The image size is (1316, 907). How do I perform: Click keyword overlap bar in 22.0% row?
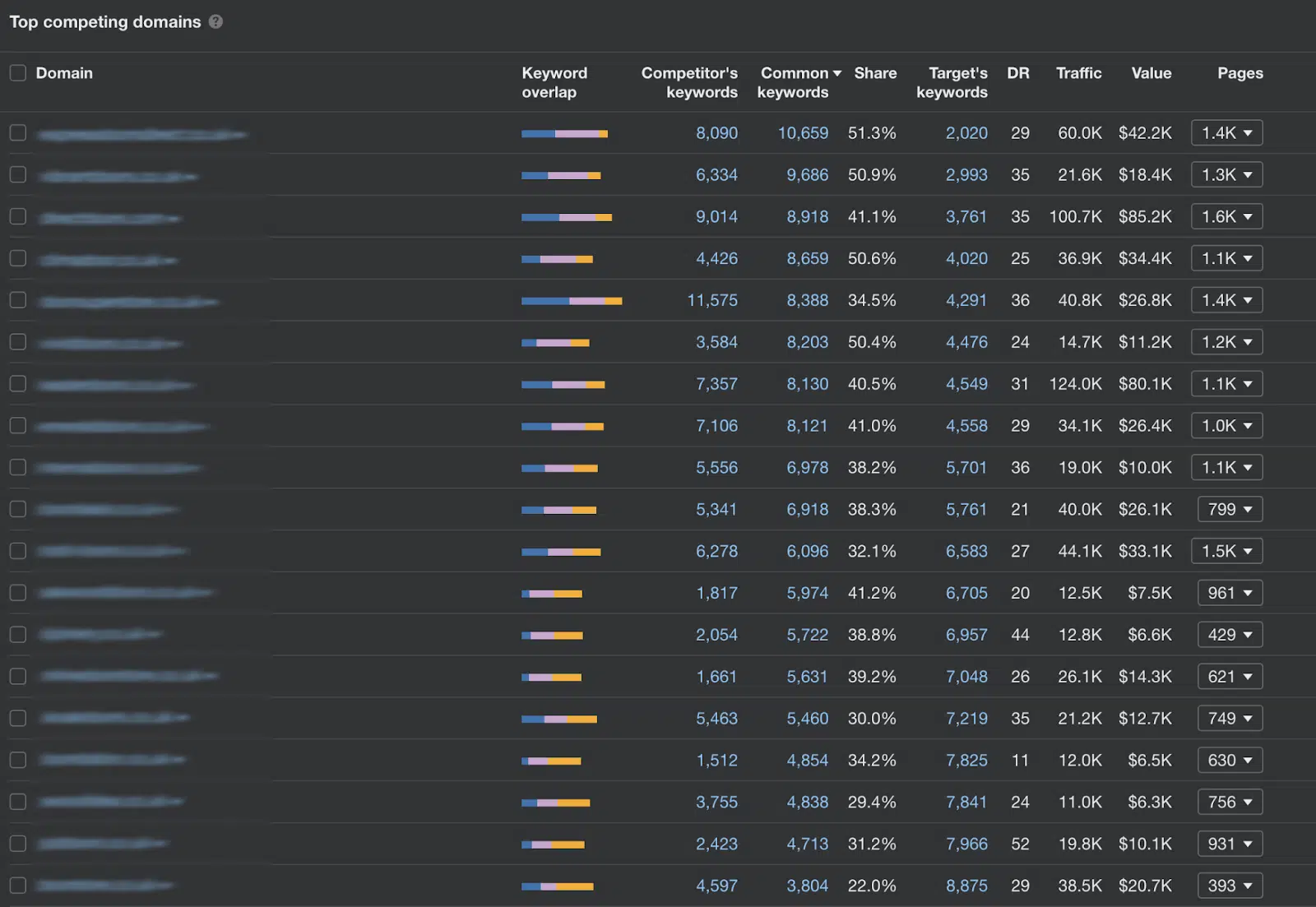point(557,886)
